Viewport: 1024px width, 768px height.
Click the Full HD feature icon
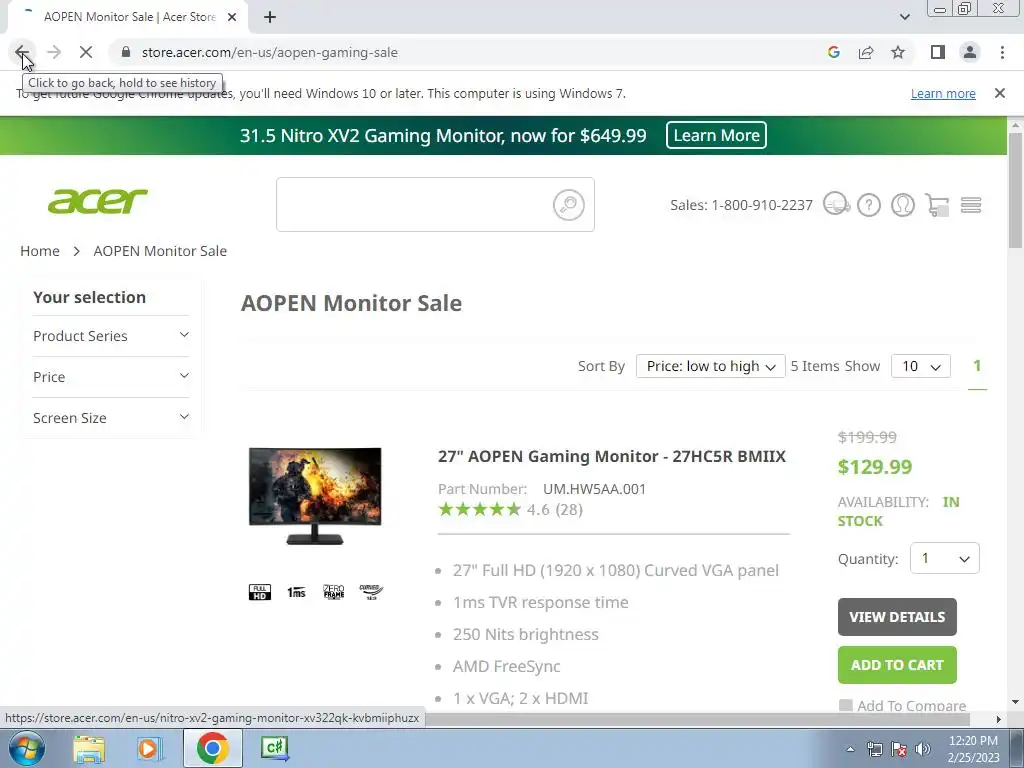point(260,592)
